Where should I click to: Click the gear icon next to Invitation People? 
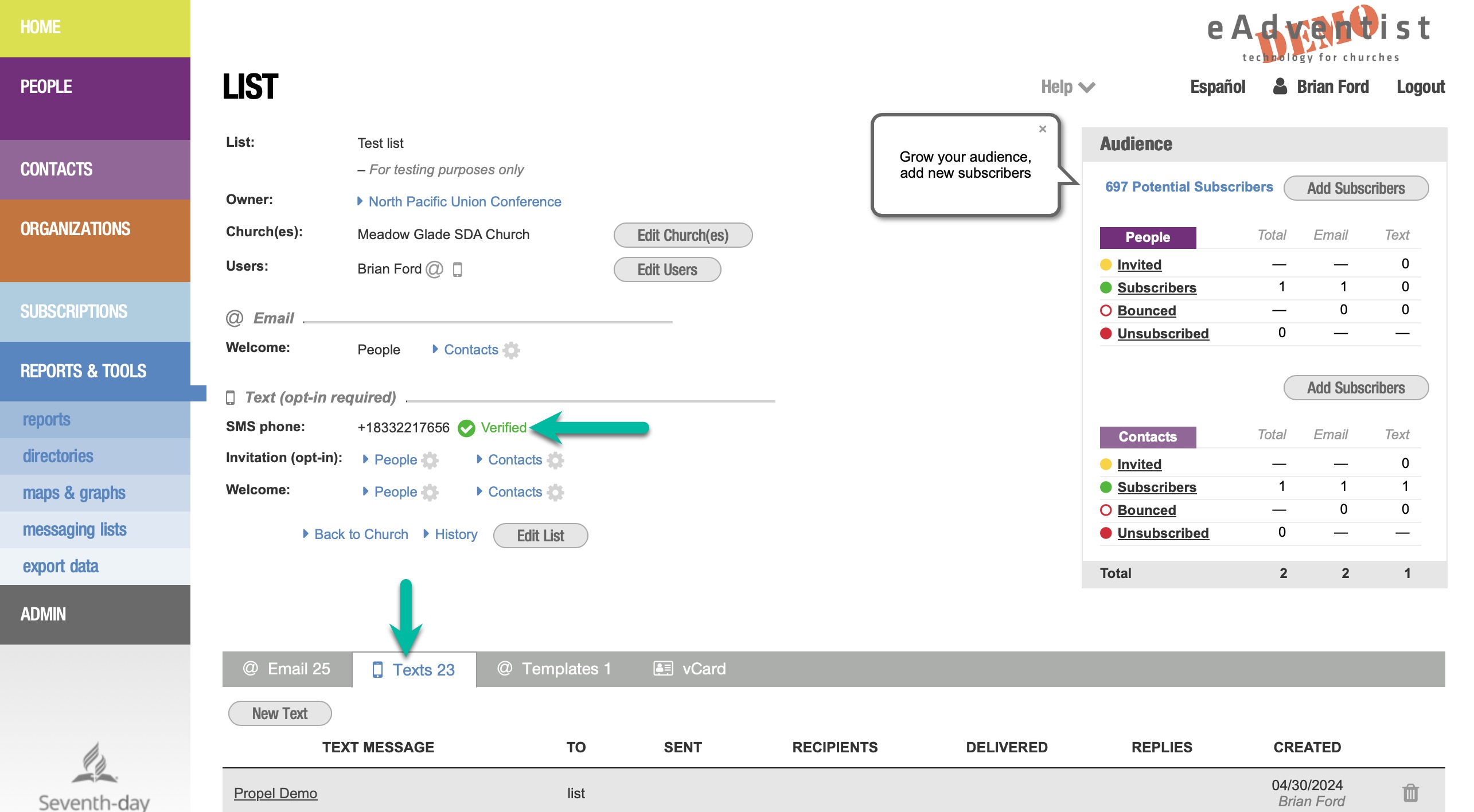click(430, 460)
